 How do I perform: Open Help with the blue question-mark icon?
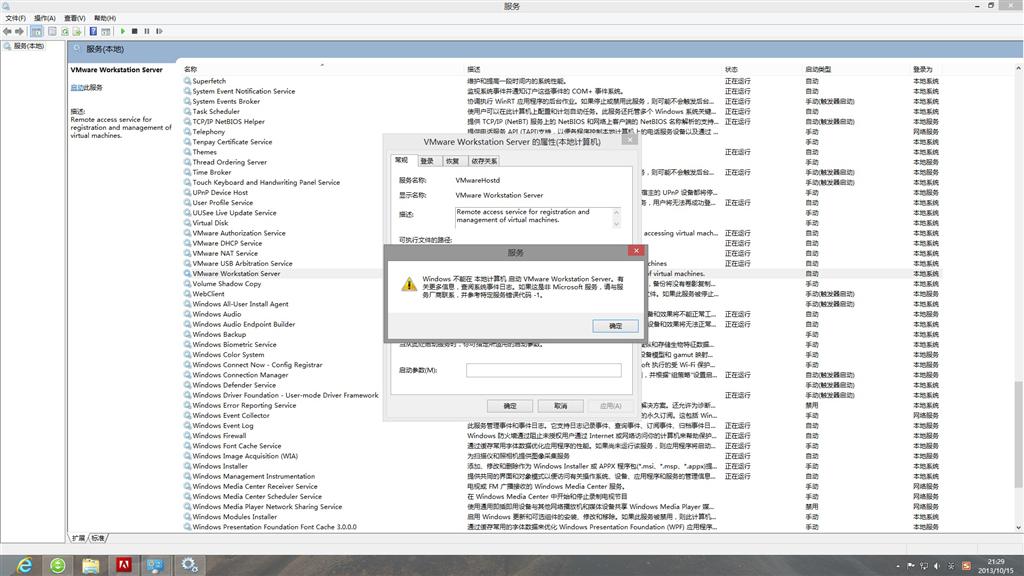93,31
